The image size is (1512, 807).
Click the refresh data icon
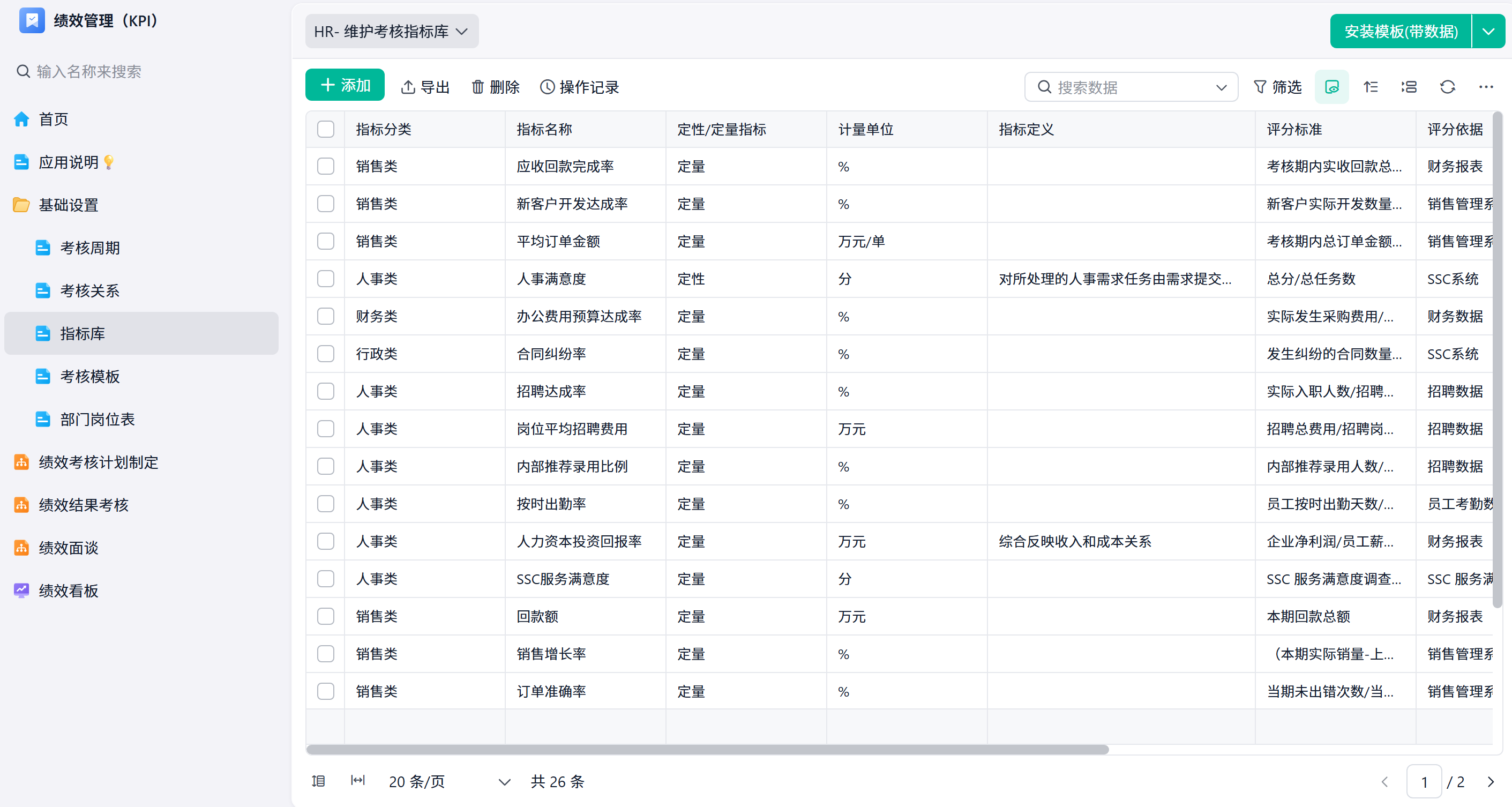click(x=1447, y=87)
